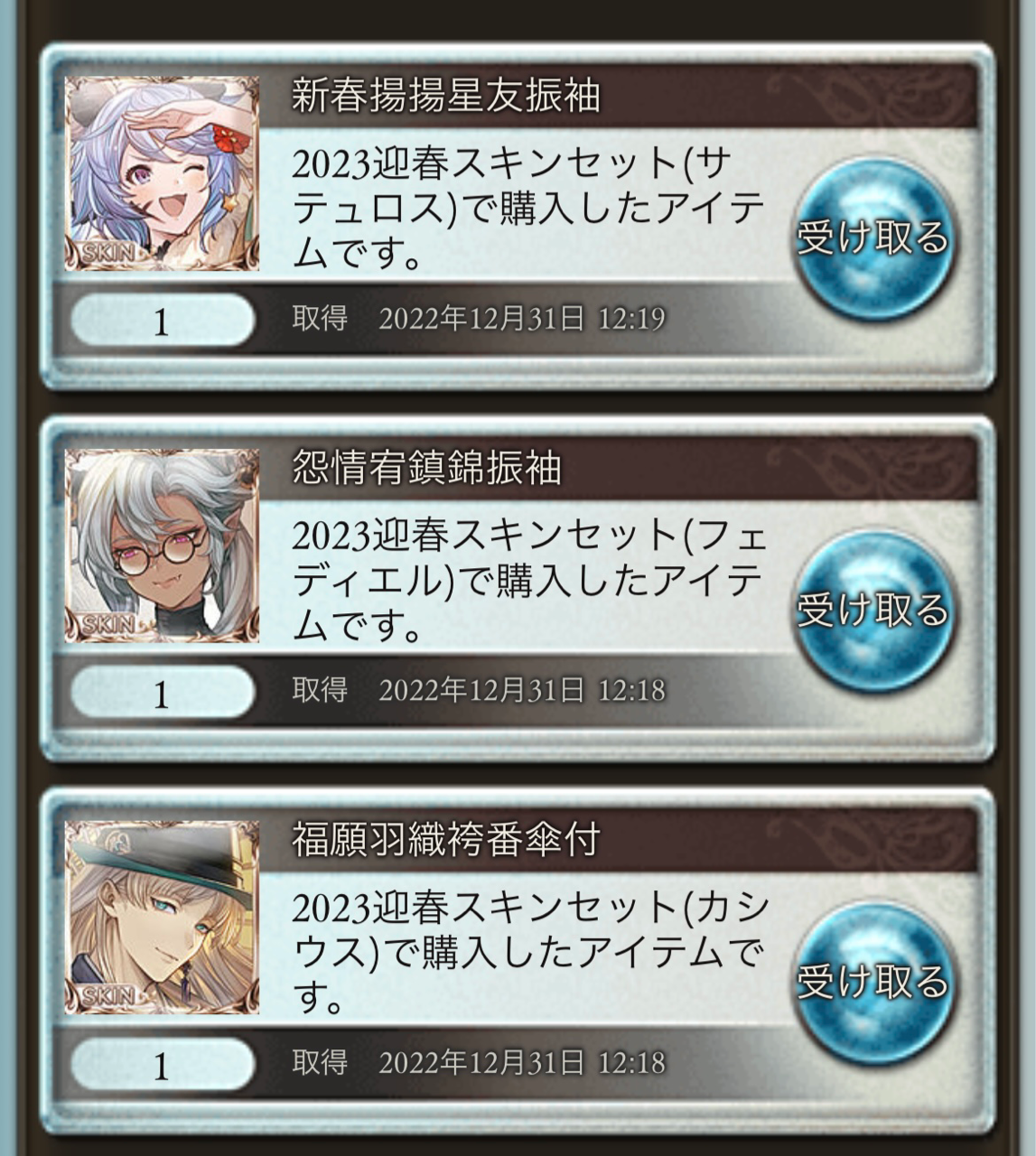Tap the Cassius skin portrait with hat
The image size is (1036, 1156).
point(162,918)
